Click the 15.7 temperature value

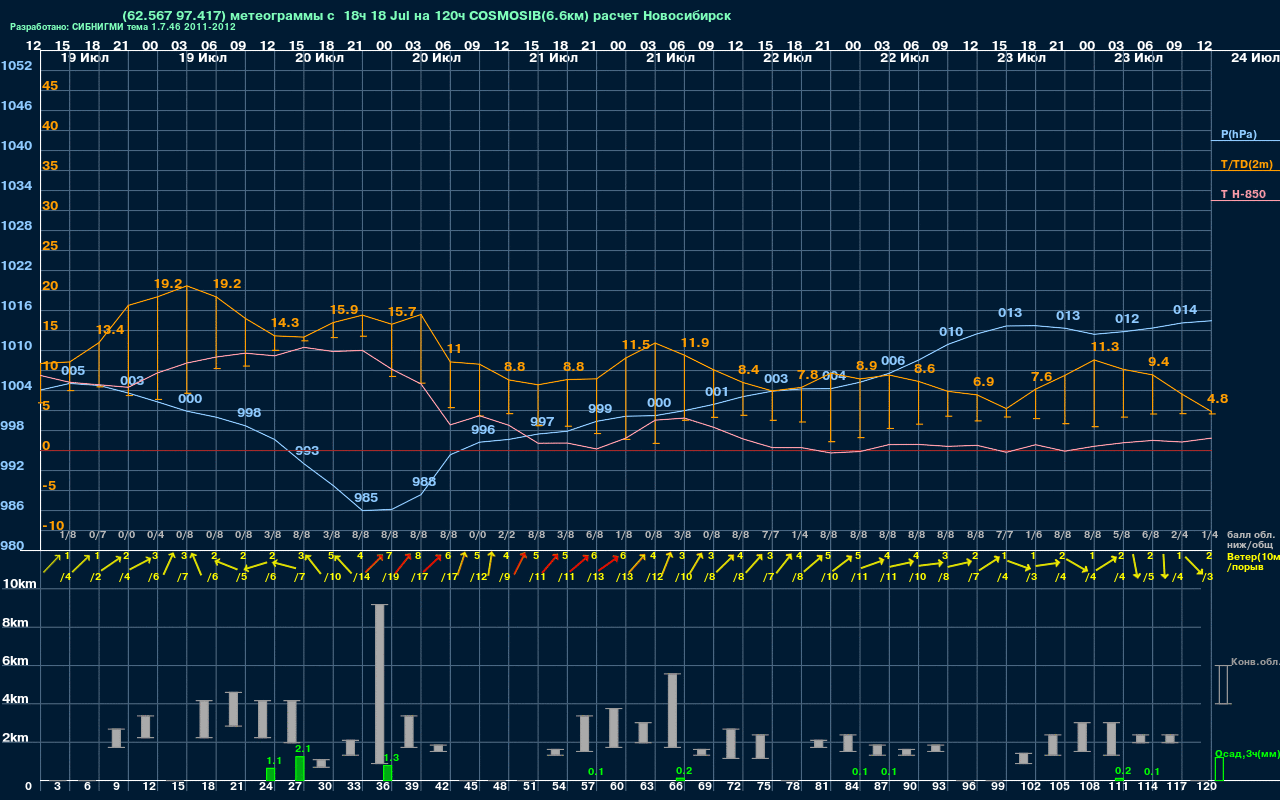click(x=402, y=312)
